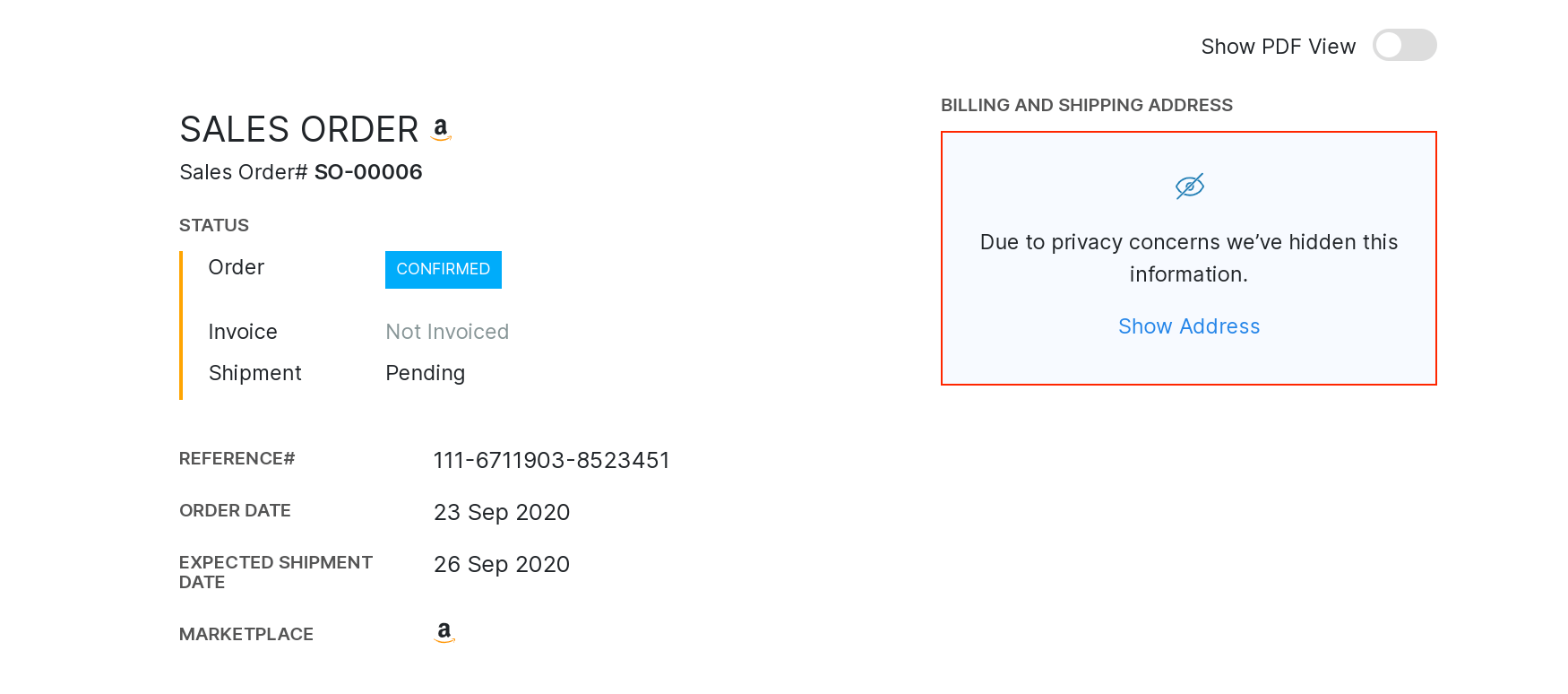Screen dimensions: 1568x694
Task: Click the Invoice status label
Action: point(243,332)
